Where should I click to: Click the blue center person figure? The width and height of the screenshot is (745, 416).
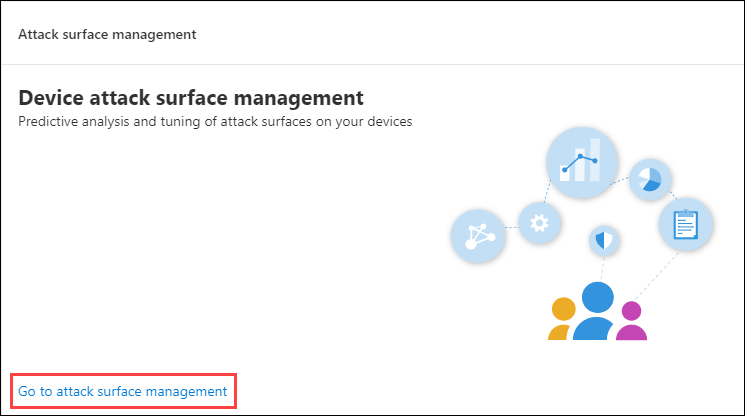[x=595, y=311]
